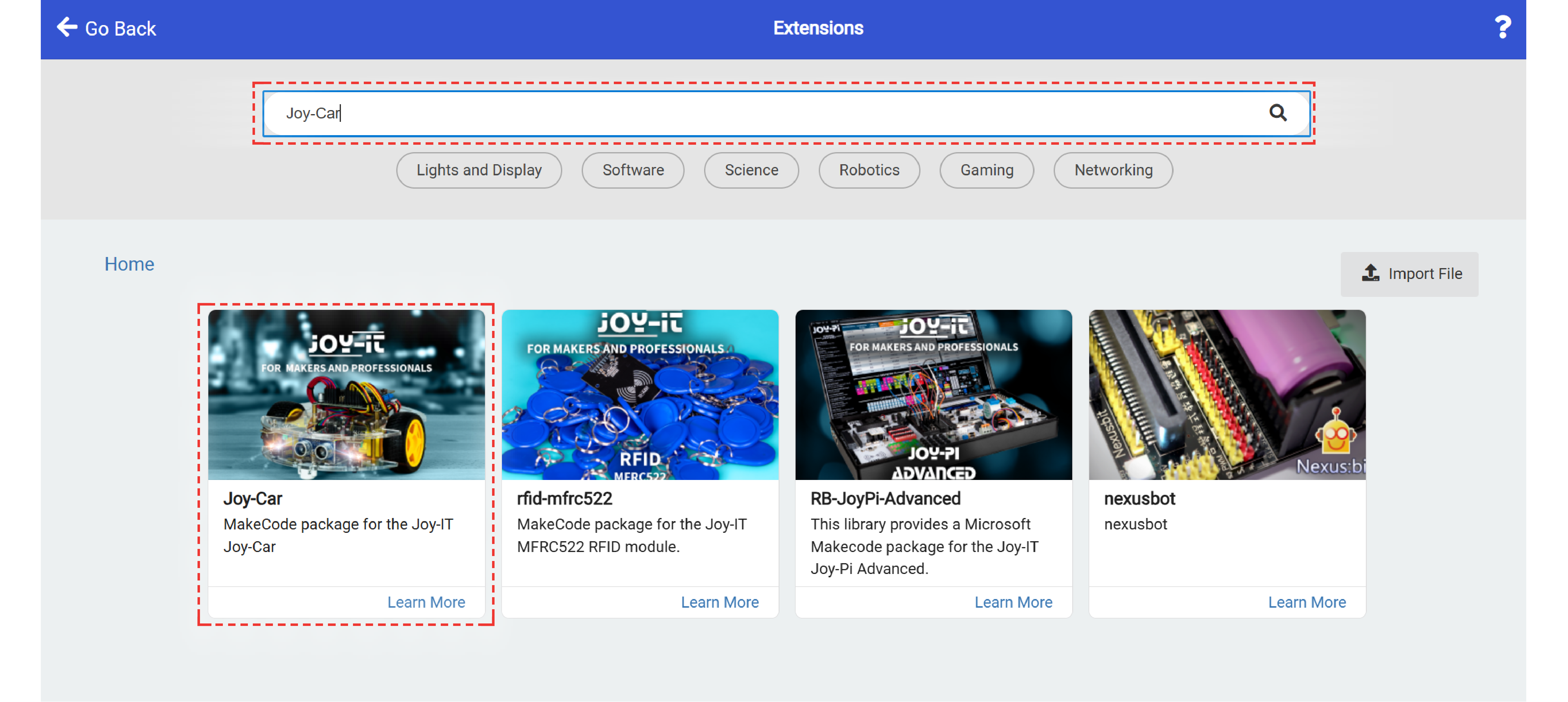Filter extensions by Robotics

click(x=869, y=170)
